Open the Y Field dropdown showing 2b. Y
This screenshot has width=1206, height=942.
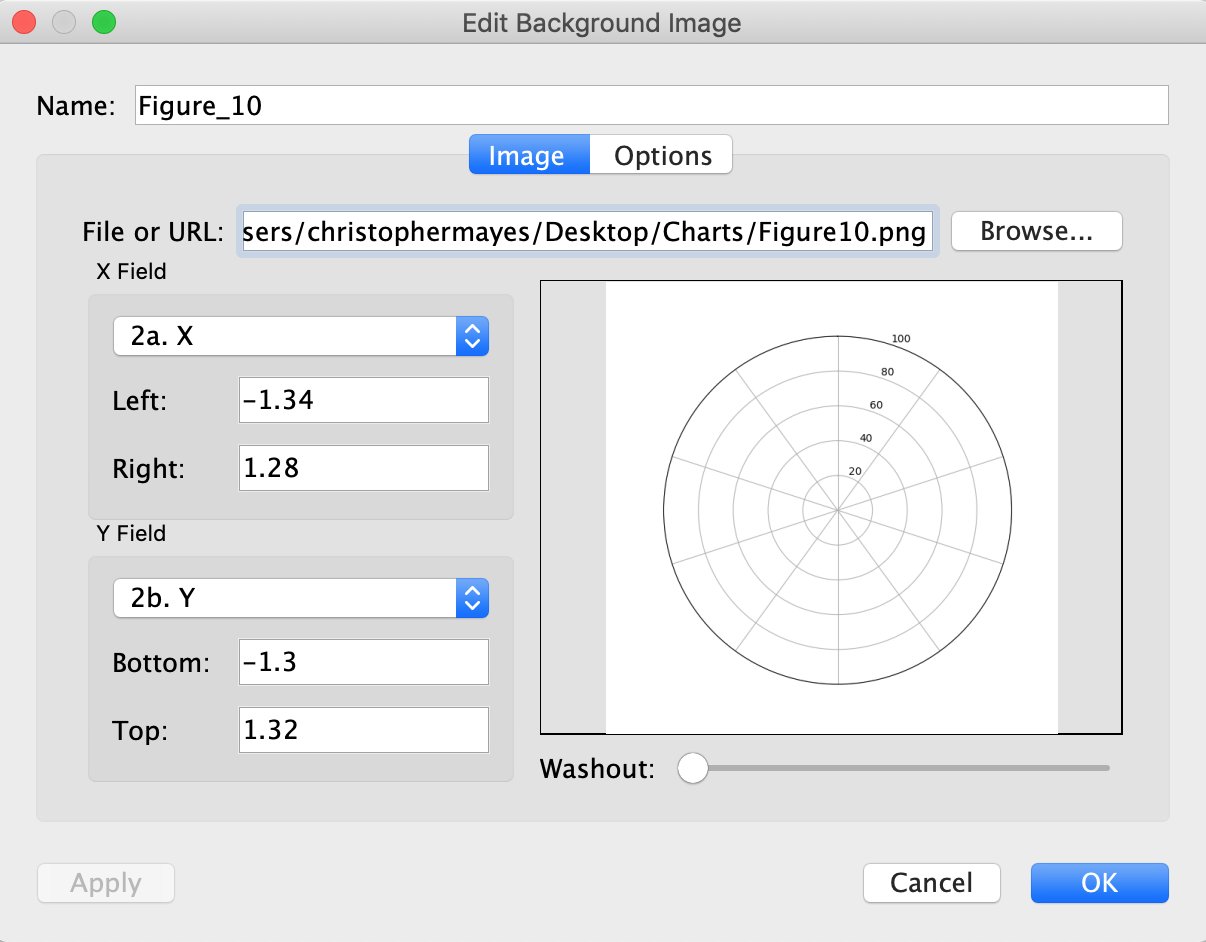[301, 598]
